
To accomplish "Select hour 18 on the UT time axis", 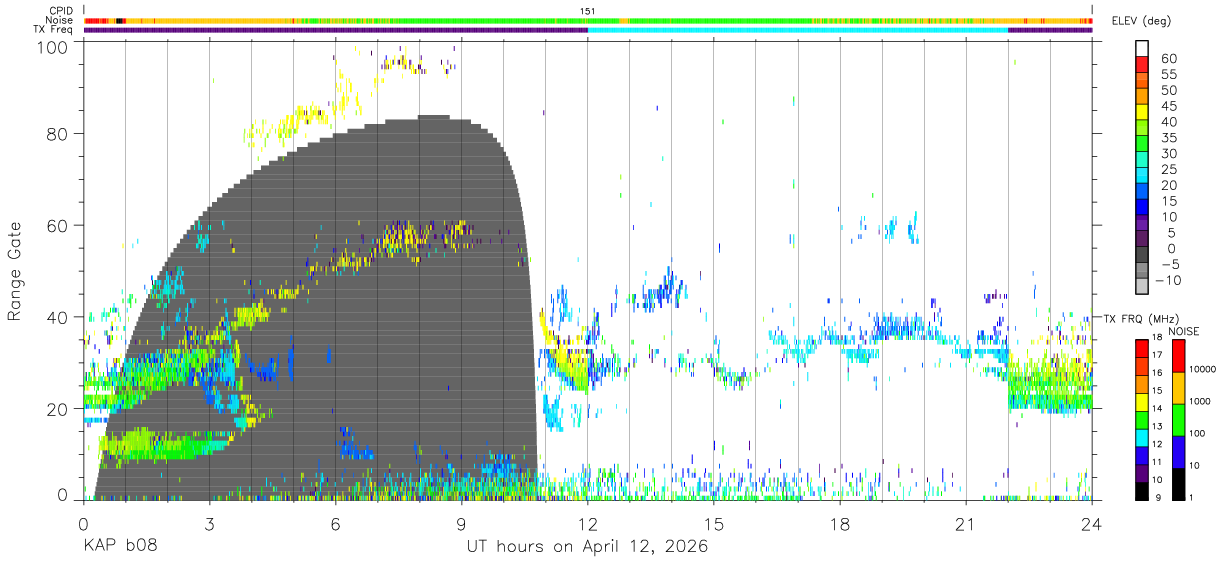I will (840, 523).
